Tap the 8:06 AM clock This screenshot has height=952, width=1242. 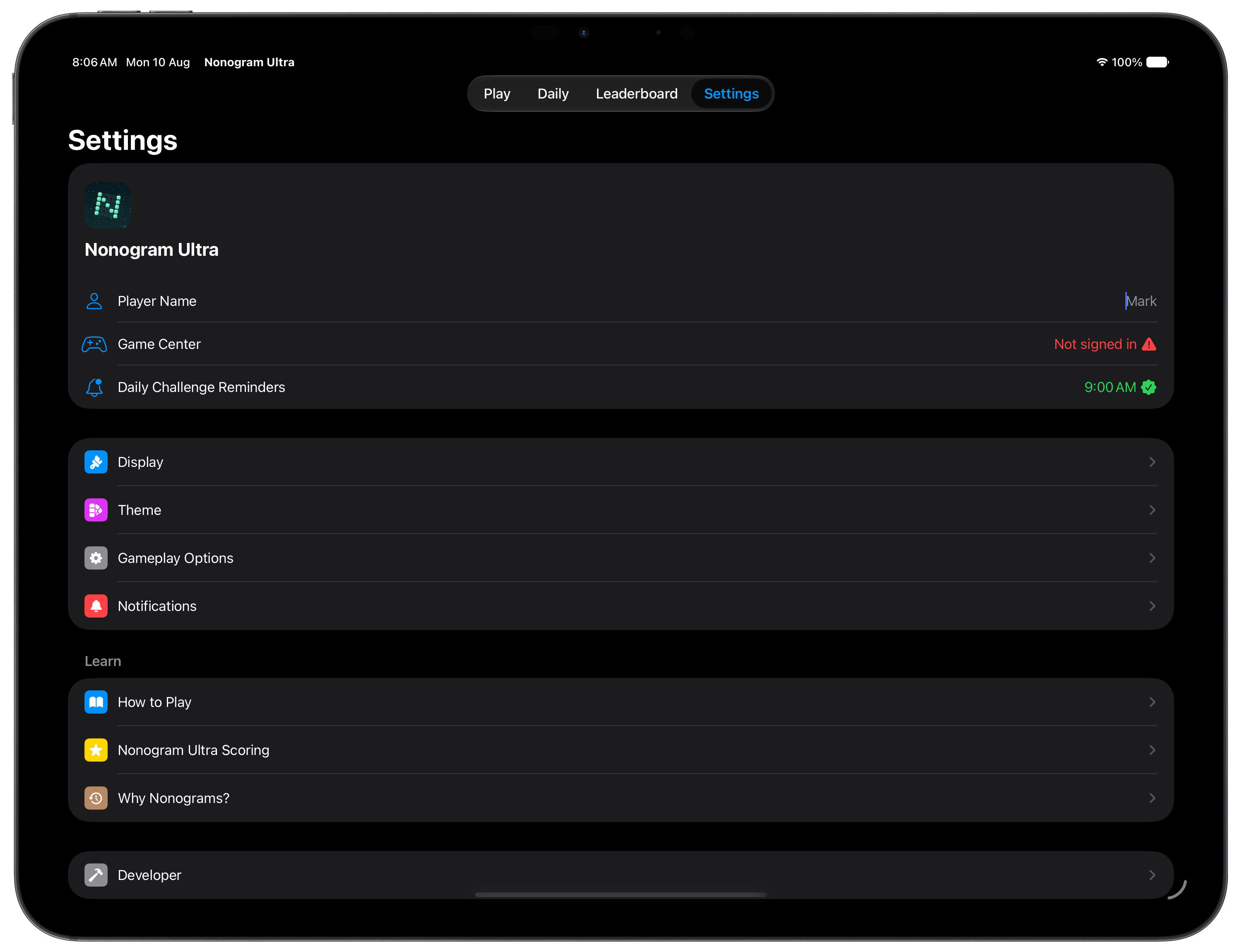coord(95,63)
